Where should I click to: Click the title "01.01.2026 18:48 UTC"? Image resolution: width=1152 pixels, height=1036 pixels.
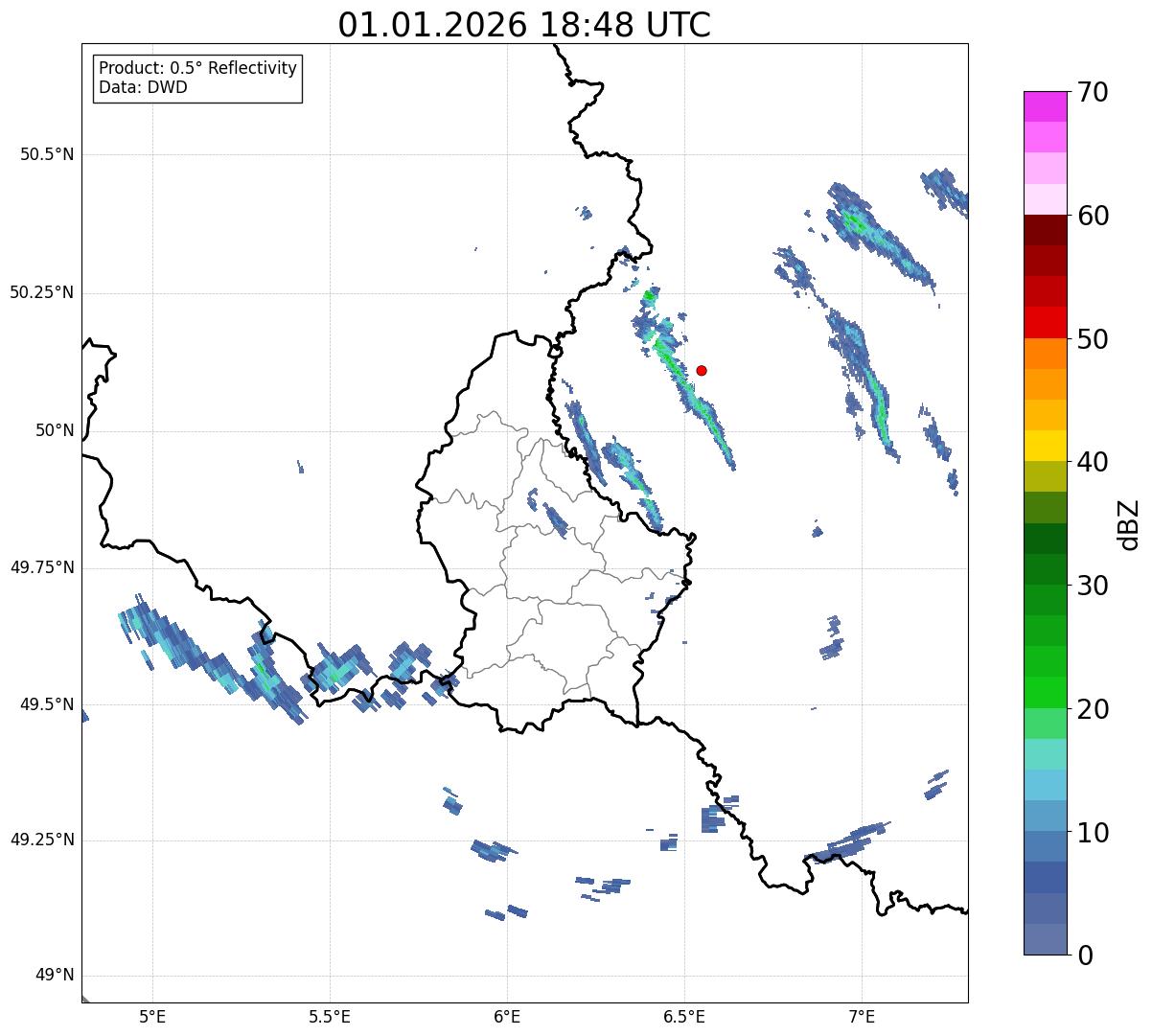(x=524, y=25)
